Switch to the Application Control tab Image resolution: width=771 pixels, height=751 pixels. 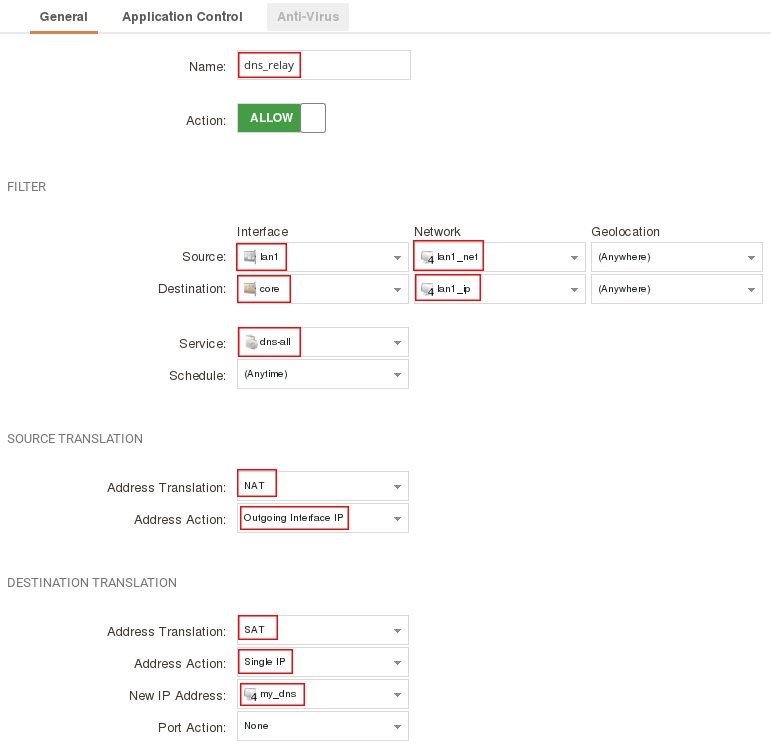pyautogui.click(x=182, y=17)
